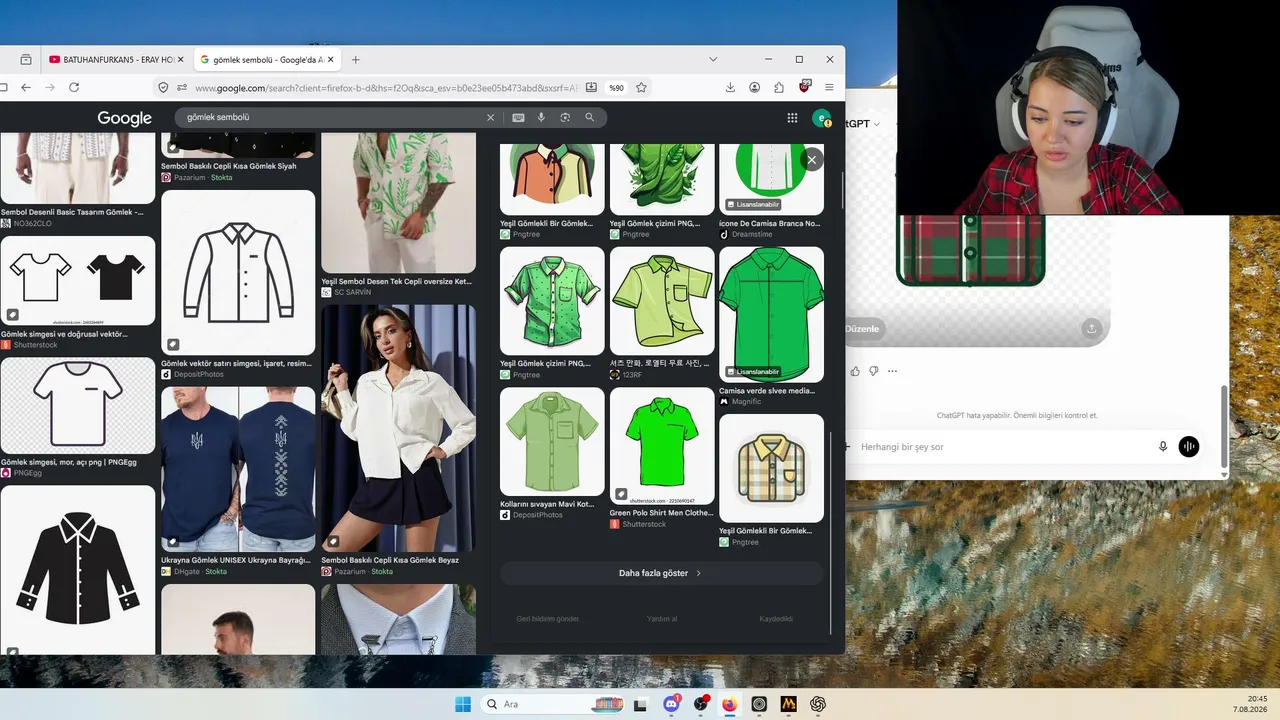Screen dimensions: 1280x720
Task: Open the Firefox hamburger application menu
Action: 829,88
